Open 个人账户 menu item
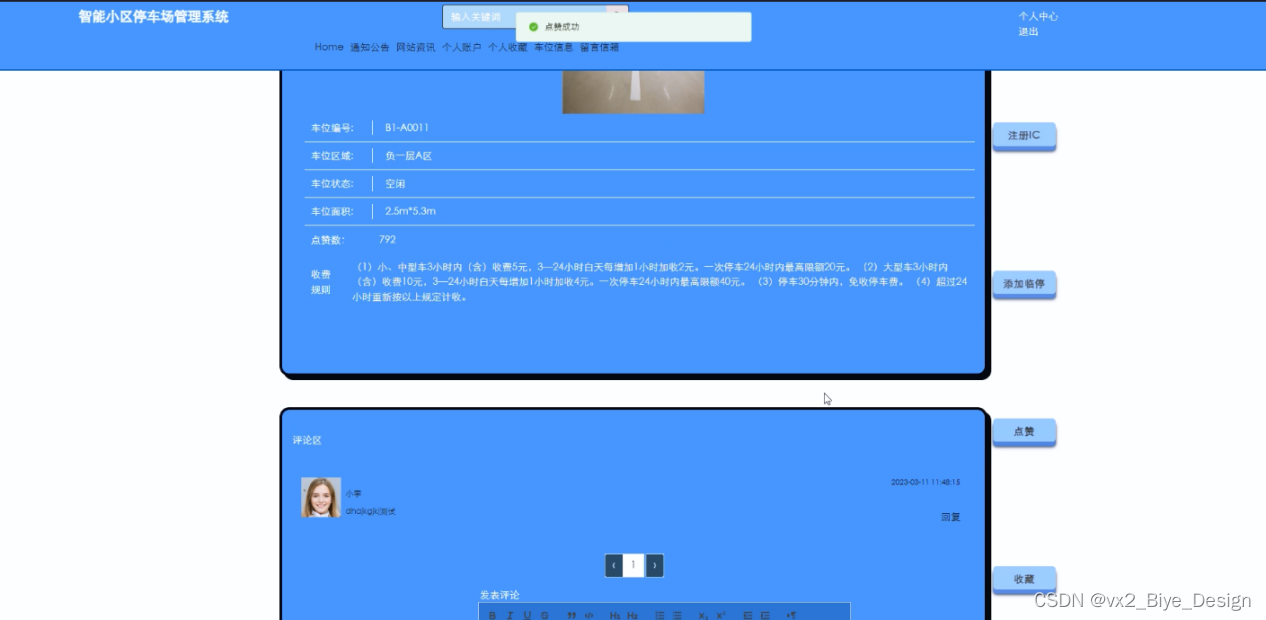Screen dimensions: 1266x620 click(x=462, y=47)
